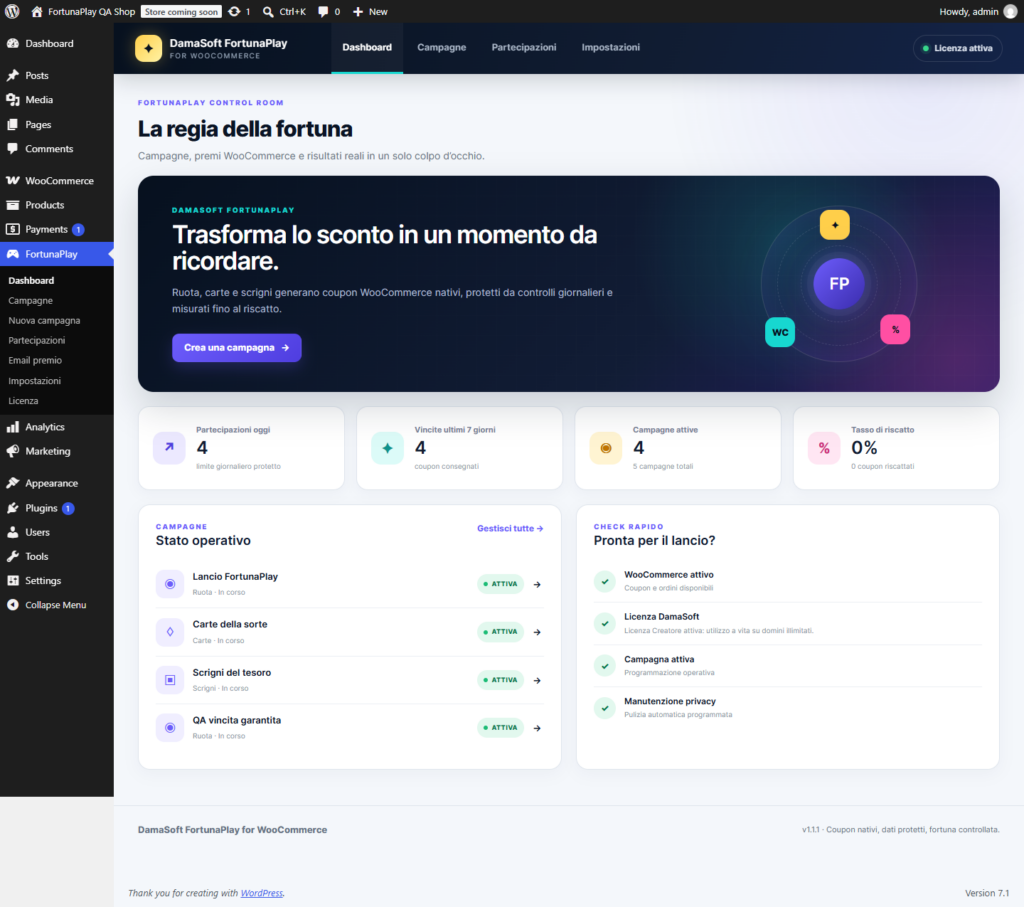Click the QA vincita garantita wheel icon
The width and height of the screenshot is (1024, 907).
point(170,727)
